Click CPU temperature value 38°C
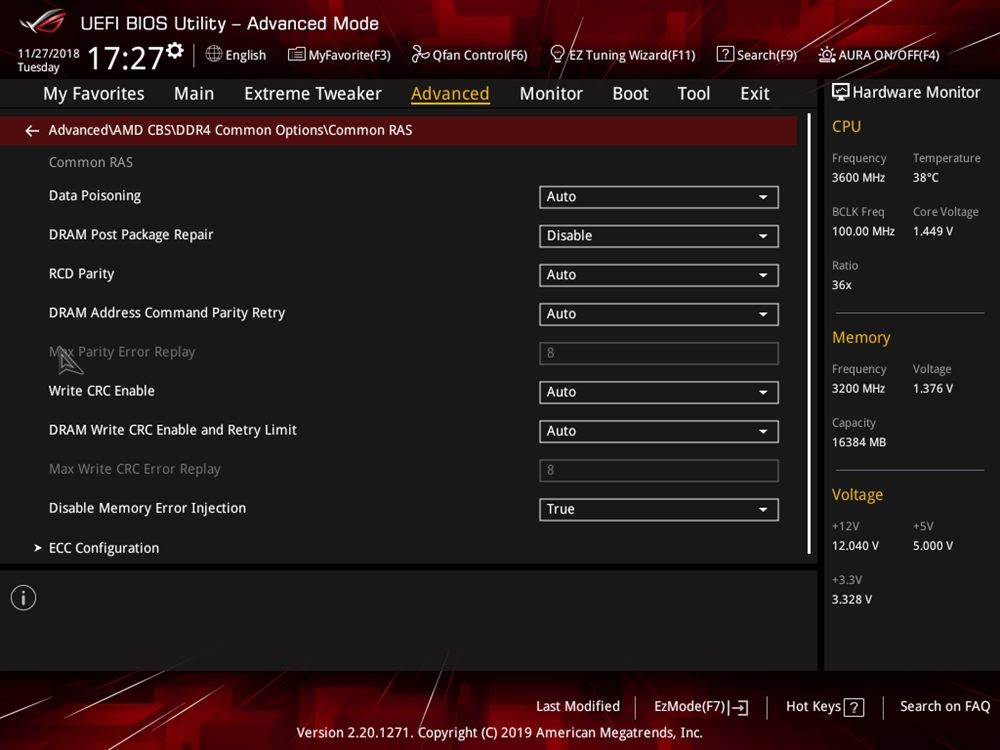Image resolution: width=1000 pixels, height=750 pixels. [925, 178]
